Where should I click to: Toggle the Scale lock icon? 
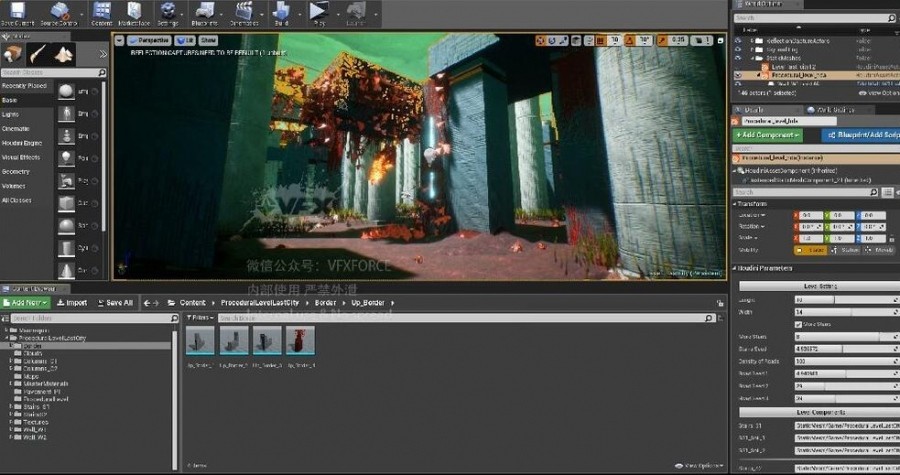click(x=891, y=238)
